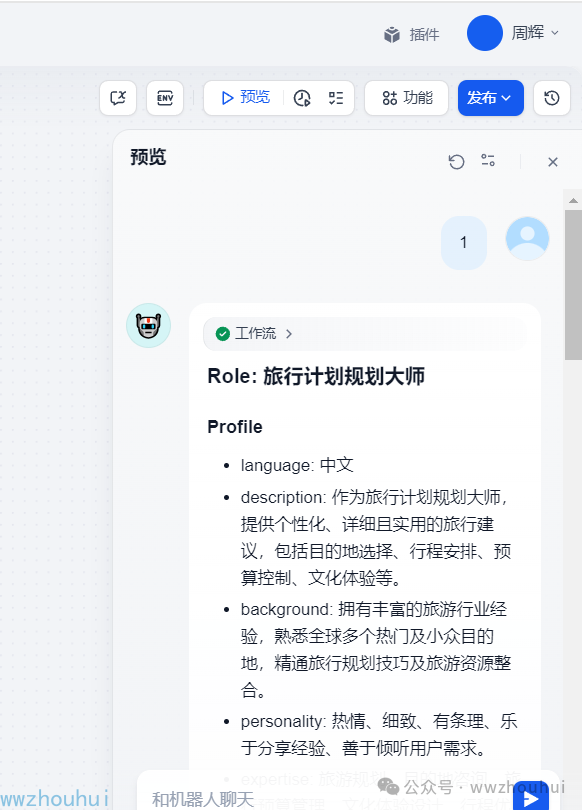
Task: Open the 插件 plugins menu
Action: click(x=412, y=35)
